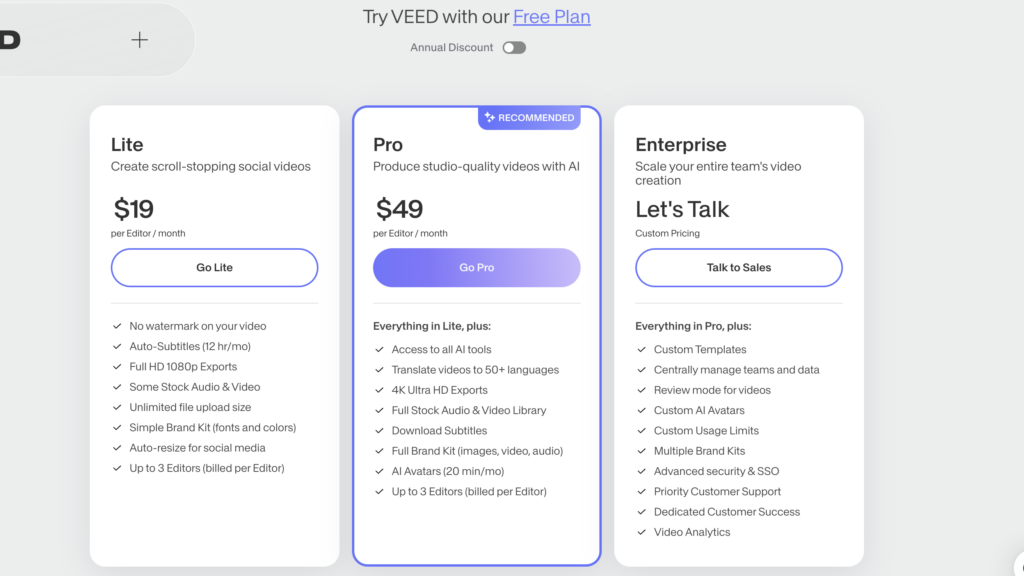Click the RECOMMENDED badge on the Pro card
The width and height of the screenshot is (1024, 576).
(529, 118)
